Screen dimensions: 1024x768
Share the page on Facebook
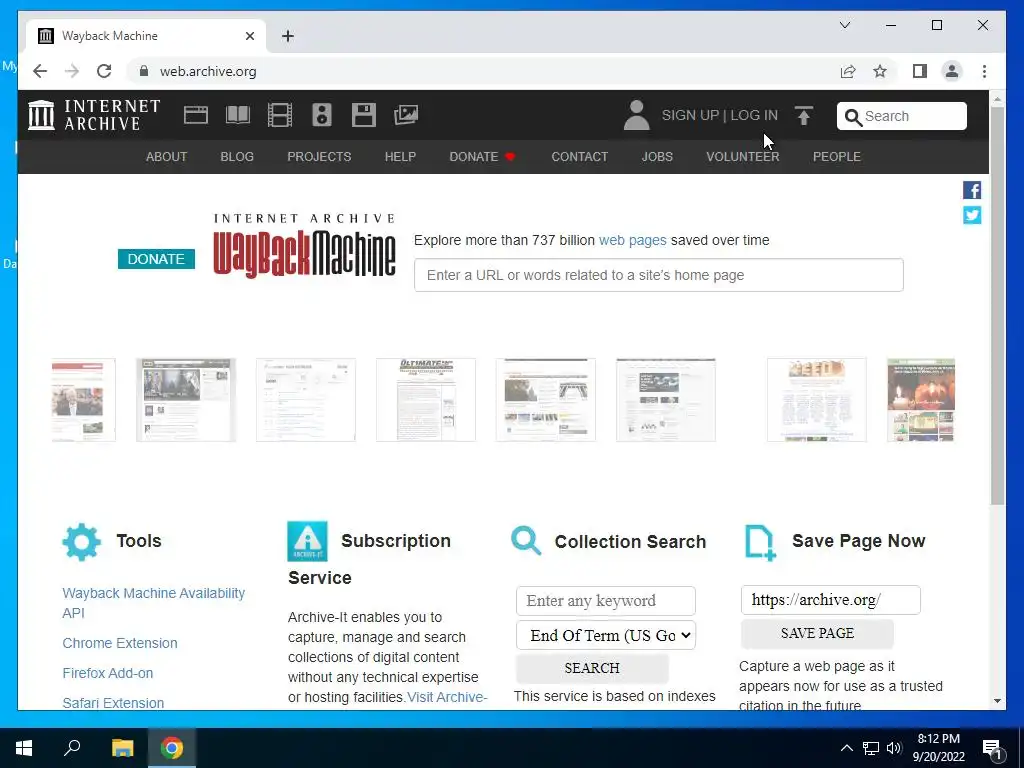[972, 190]
